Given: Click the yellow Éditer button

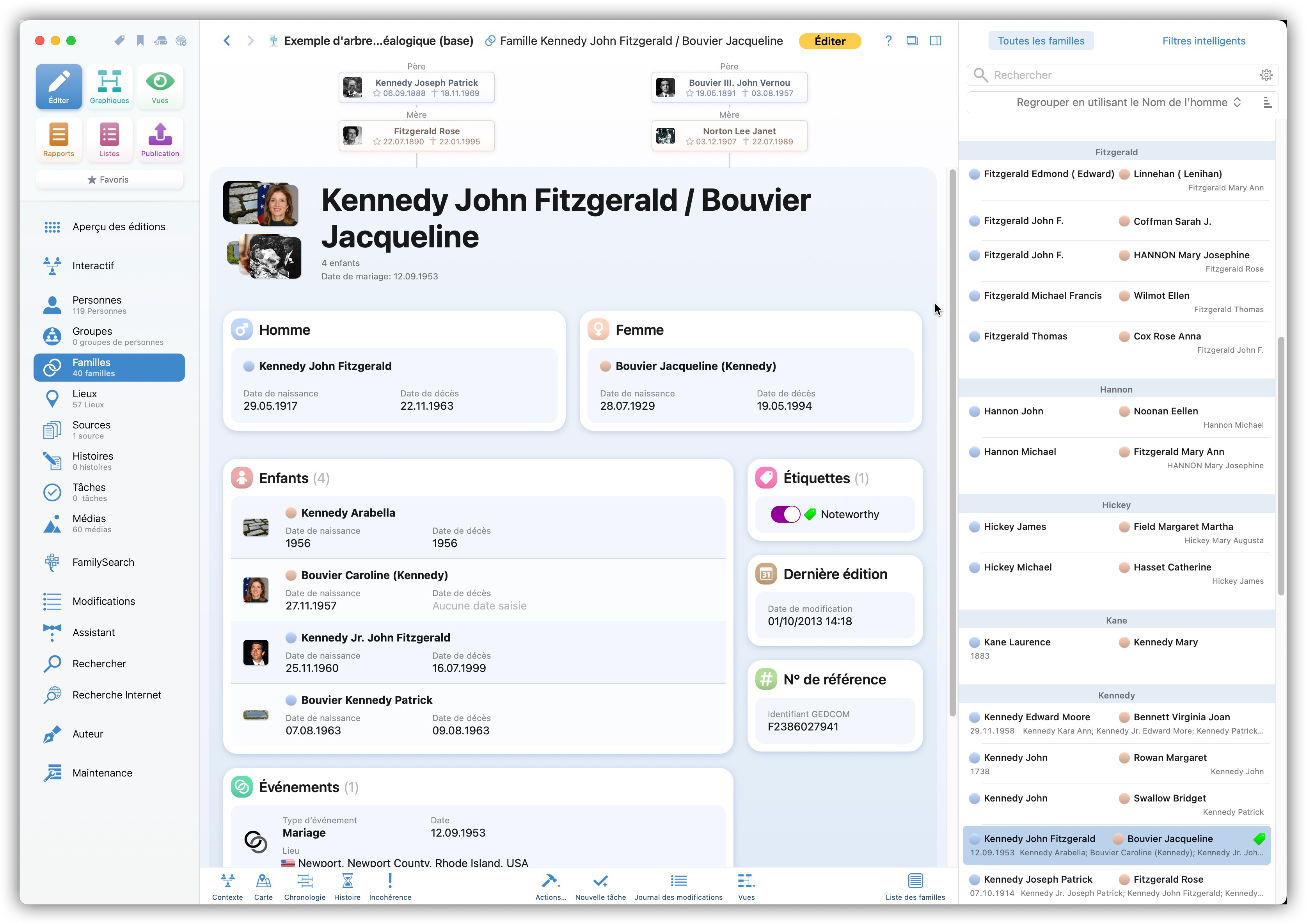Looking at the screenshot, I should [x=829, y=41].
